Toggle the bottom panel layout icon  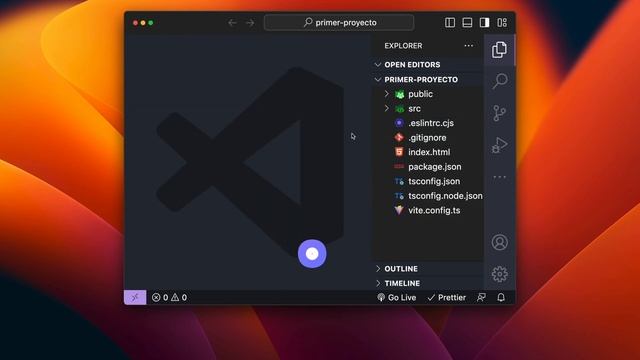click(467, 22)
